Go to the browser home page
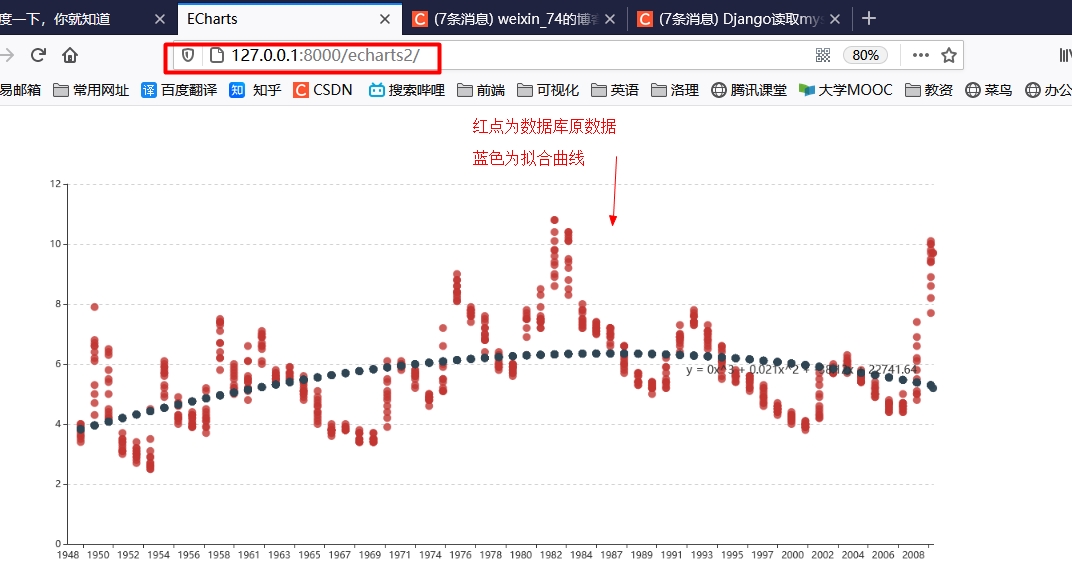Viewport: 1072px width, 587px height. [x=70, y=55]
